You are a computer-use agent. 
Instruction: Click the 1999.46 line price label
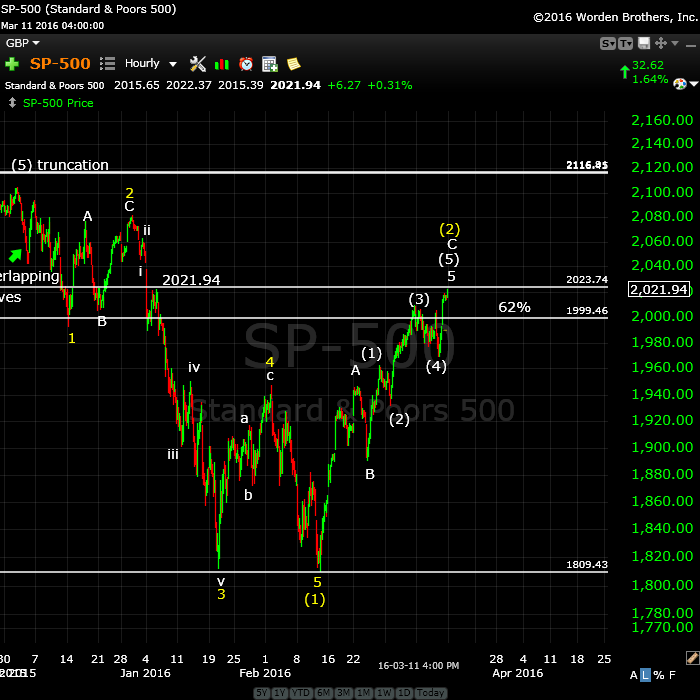(x=587, y=310)
